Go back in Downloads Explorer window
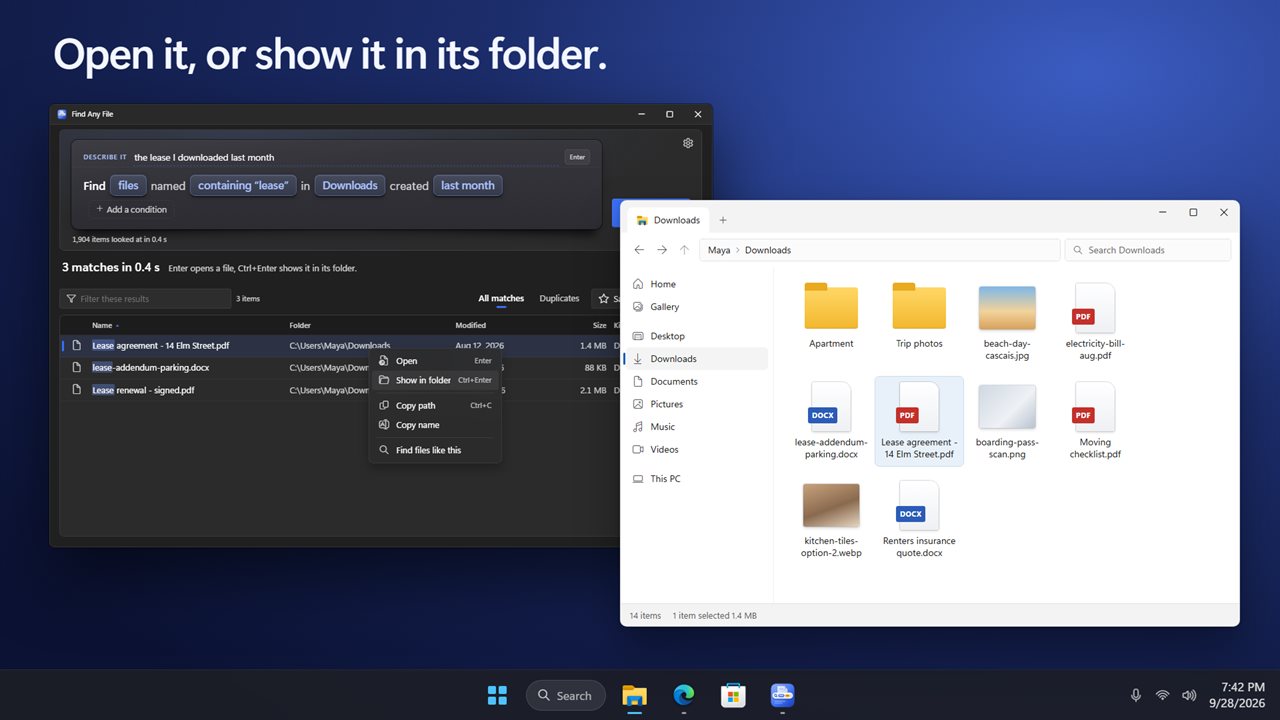Screen dimensions: 1280x720 click(640, 250)
